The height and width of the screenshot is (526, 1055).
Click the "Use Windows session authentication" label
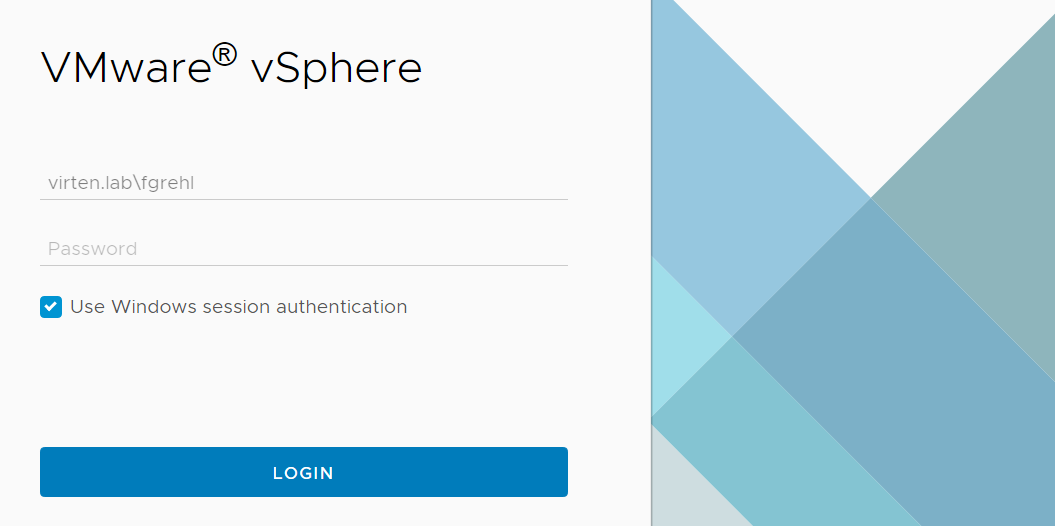point(238,307)
